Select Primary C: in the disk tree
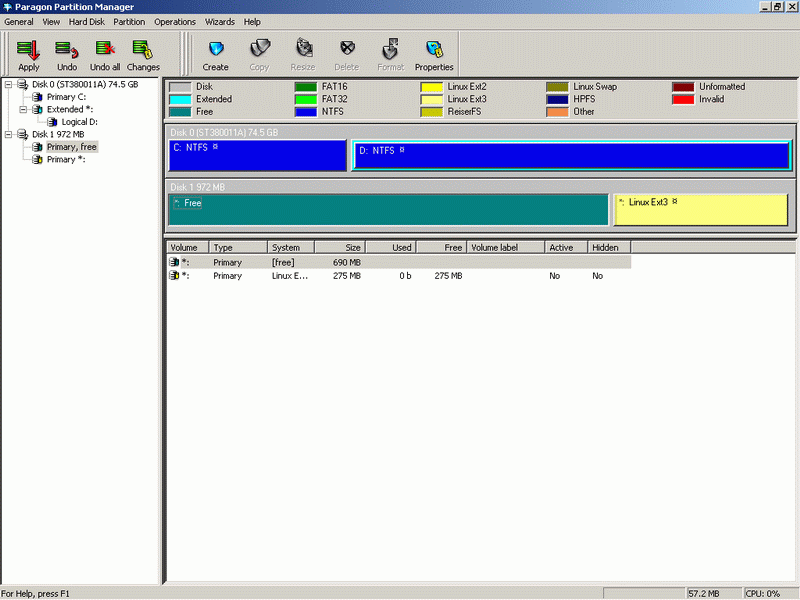The height and width of the screenshot is (600, 800). click(x=66, y=97)
